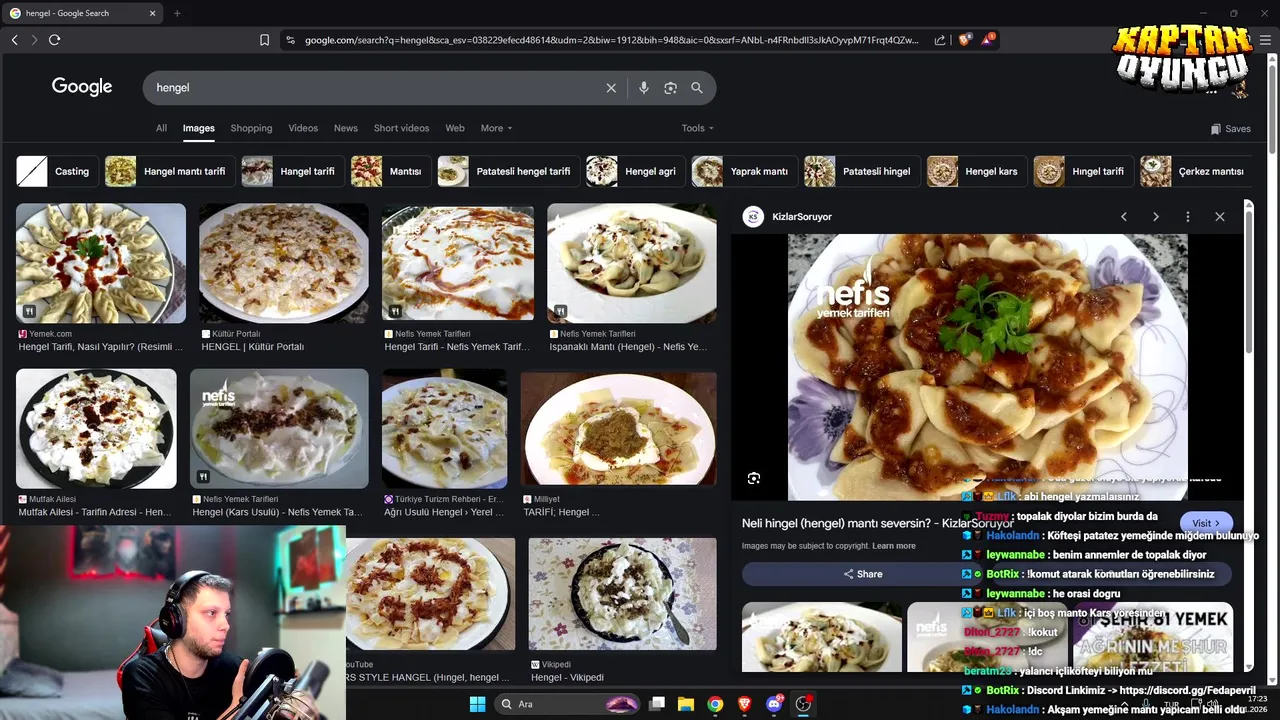Open Saves collection
The width and height of the screenshot is (1280, 720).
coord(1230,128)
